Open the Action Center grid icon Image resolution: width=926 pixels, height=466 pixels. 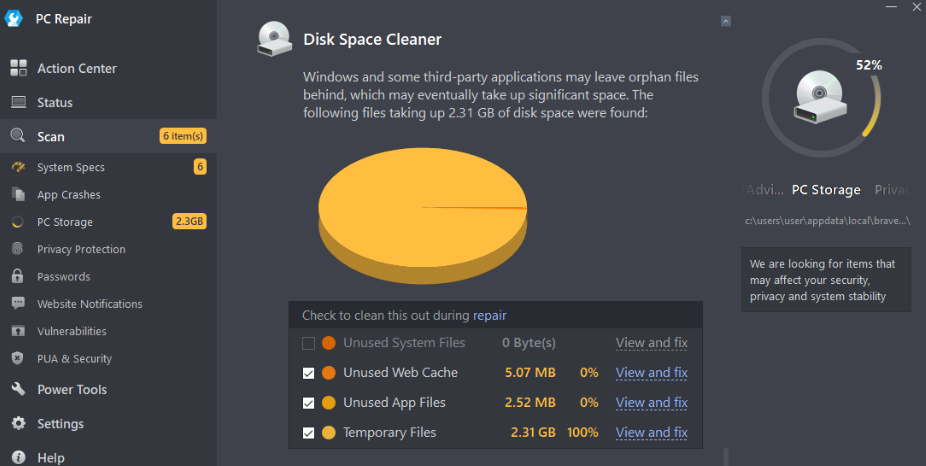click(x=18, y=68)
